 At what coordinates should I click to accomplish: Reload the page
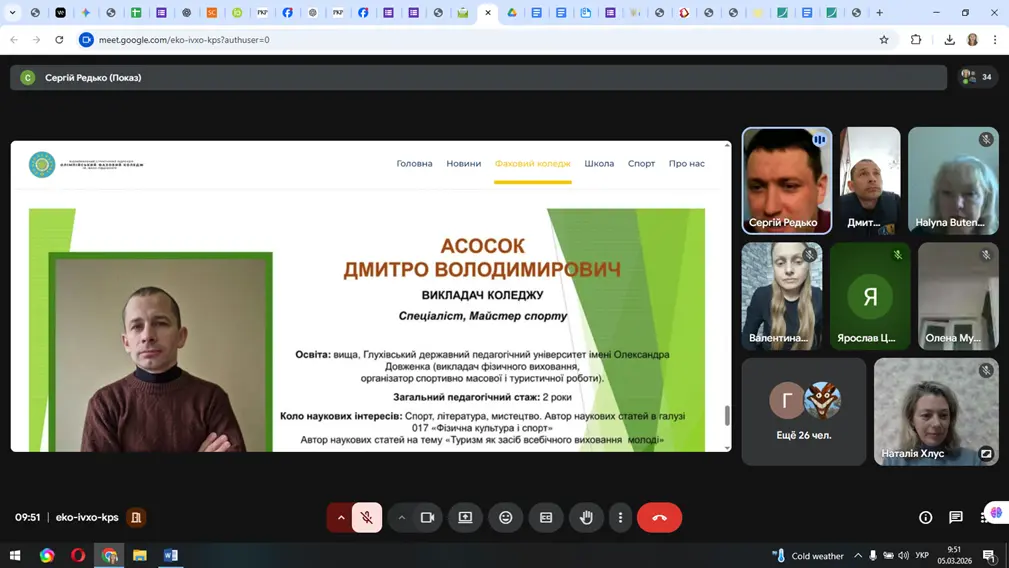point(59,40)
